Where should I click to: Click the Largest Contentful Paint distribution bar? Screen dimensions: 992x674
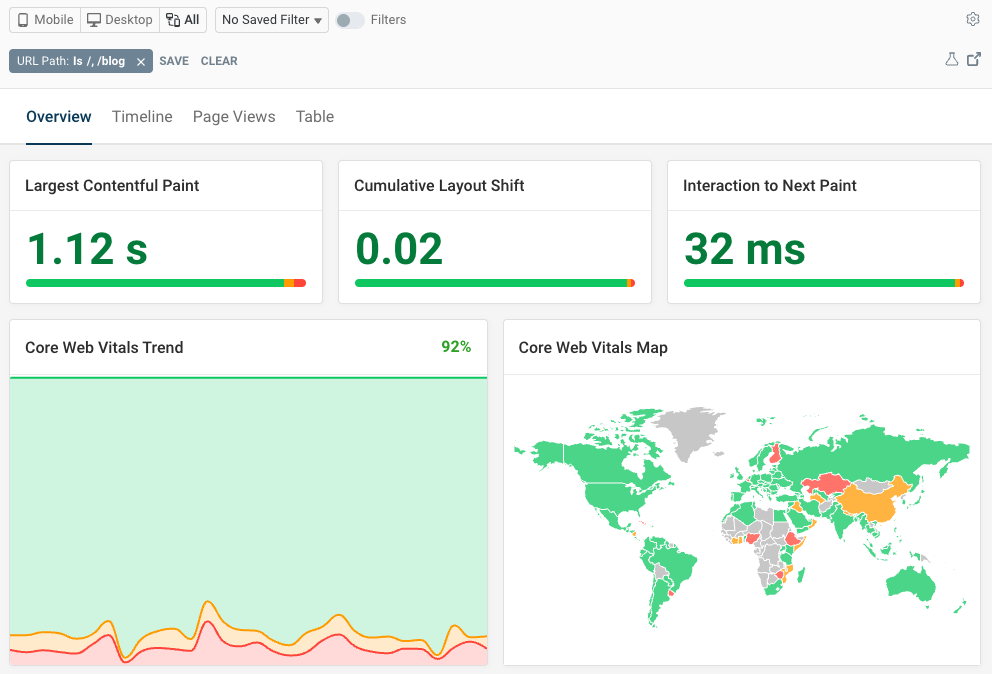click(165, 283)
